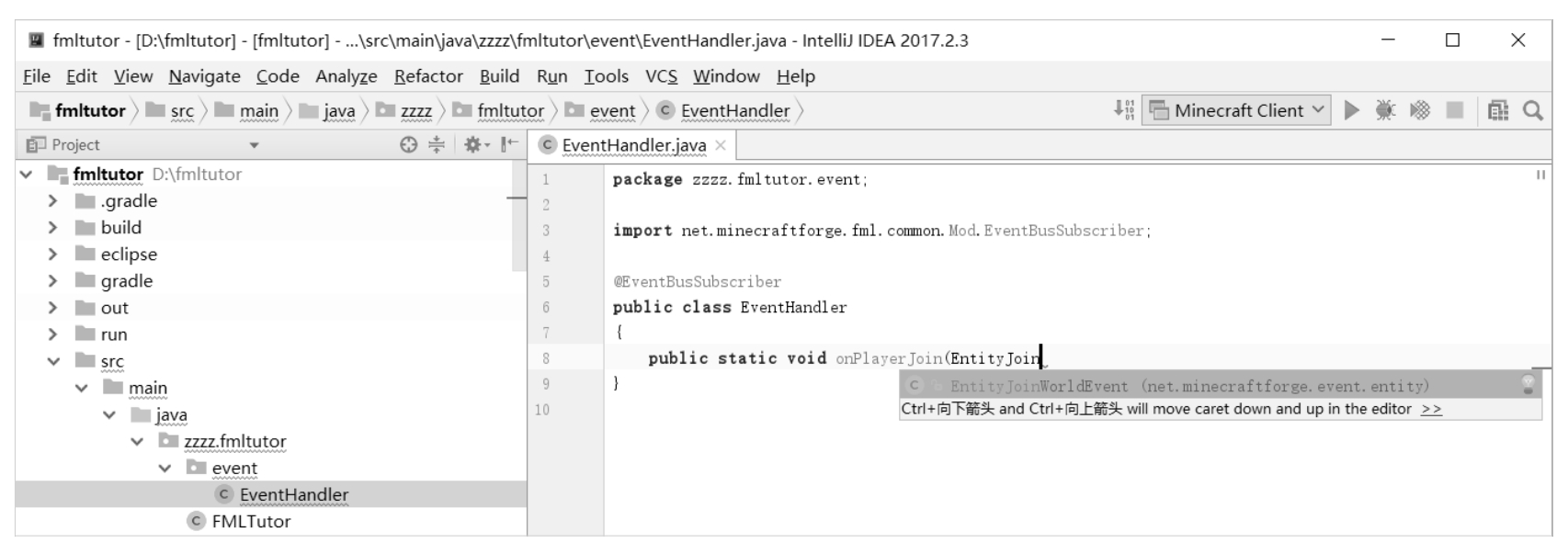Start debugging with the bug icon
The image size is (1568, 543).
(x=1385, y=110)
